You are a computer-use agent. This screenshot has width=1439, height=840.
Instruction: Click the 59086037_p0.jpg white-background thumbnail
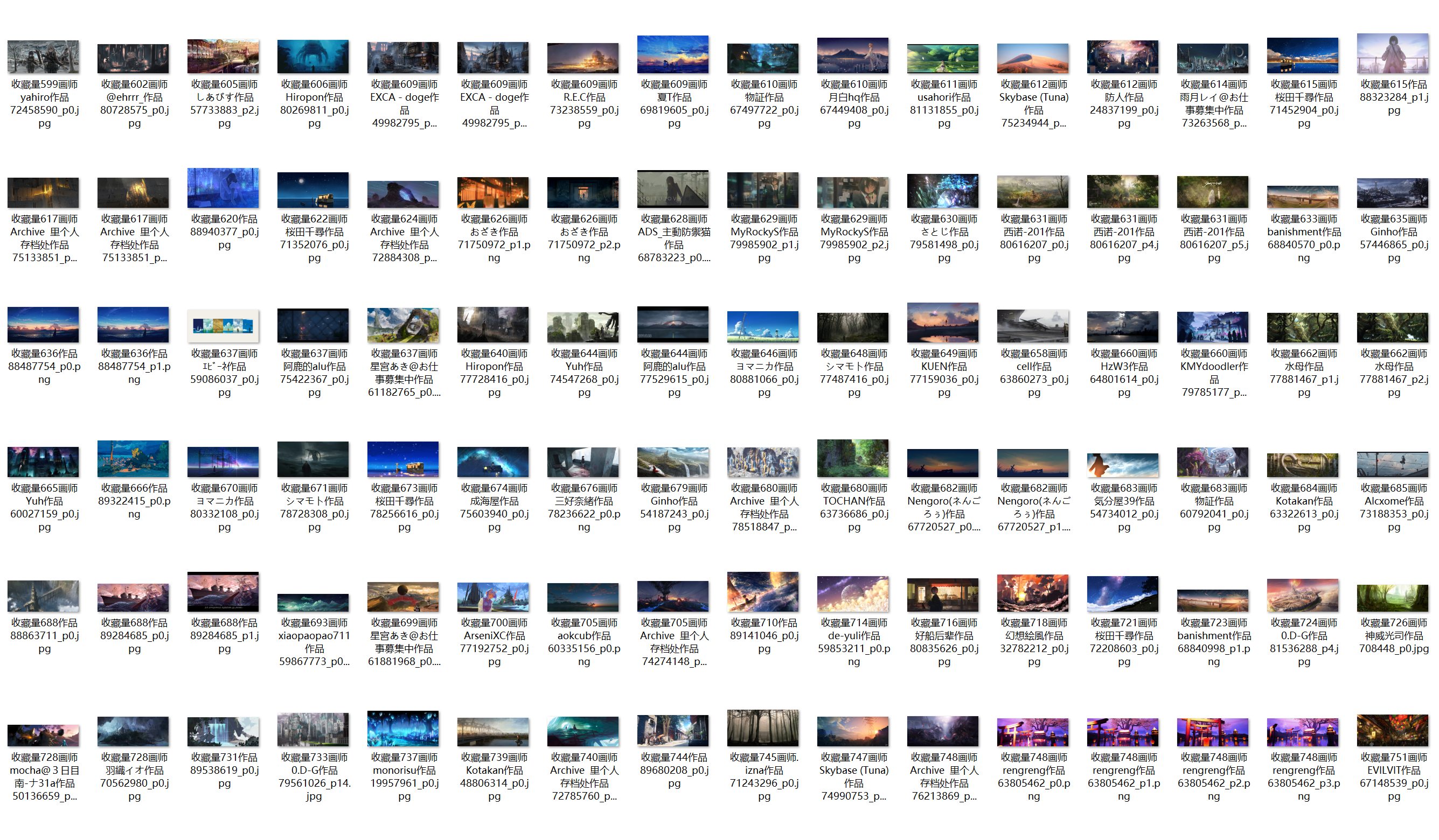(223, 326)
